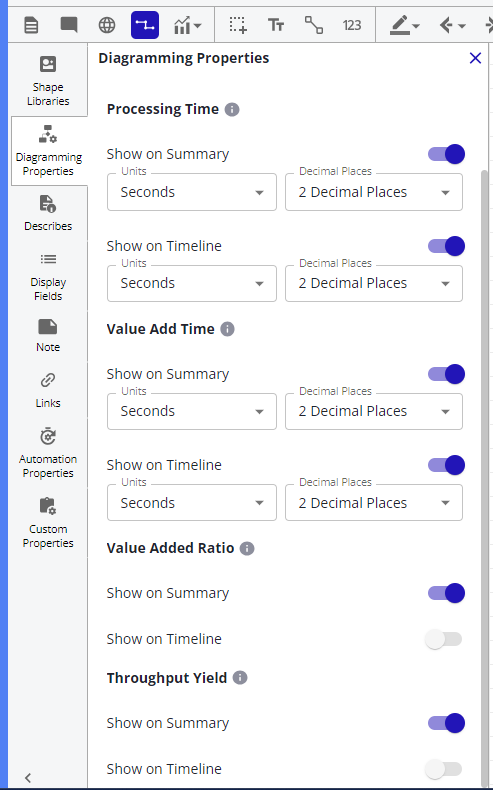This screenshot has height=790, width=493.
Task: Click the 123 numbering tool
Action: tap(351, 25)
